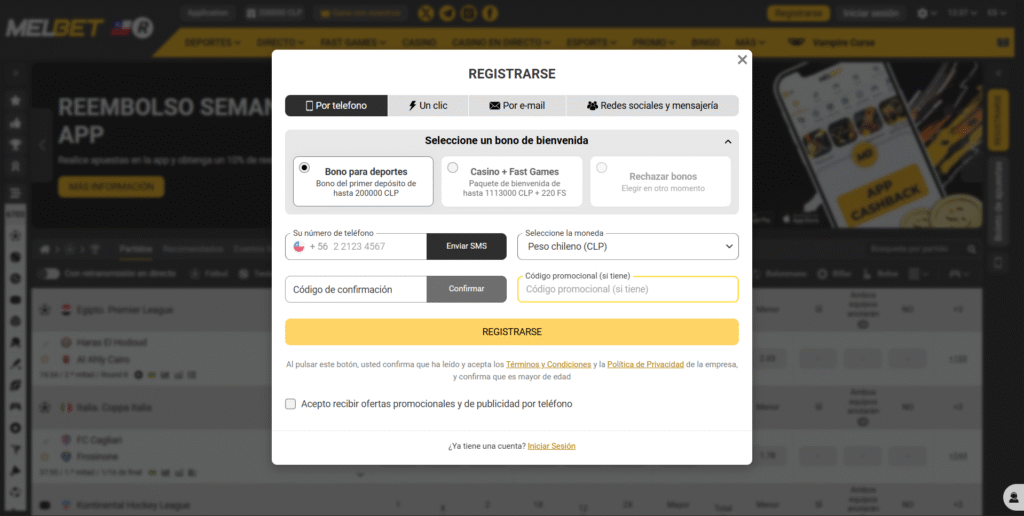The image size is (1024, 516).
Task: Click the 'Confirmar' code button
Action: (x=466, y=289)
